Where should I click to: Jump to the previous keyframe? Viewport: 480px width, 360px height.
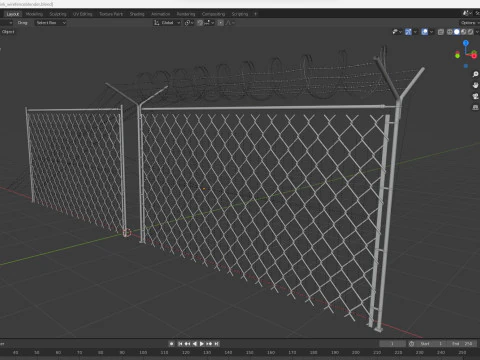pyautogui.click(x=187, y=344)
